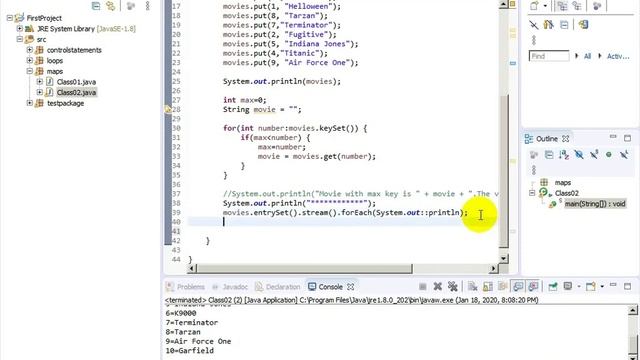Collapse the maps package node

click(29, 71)
